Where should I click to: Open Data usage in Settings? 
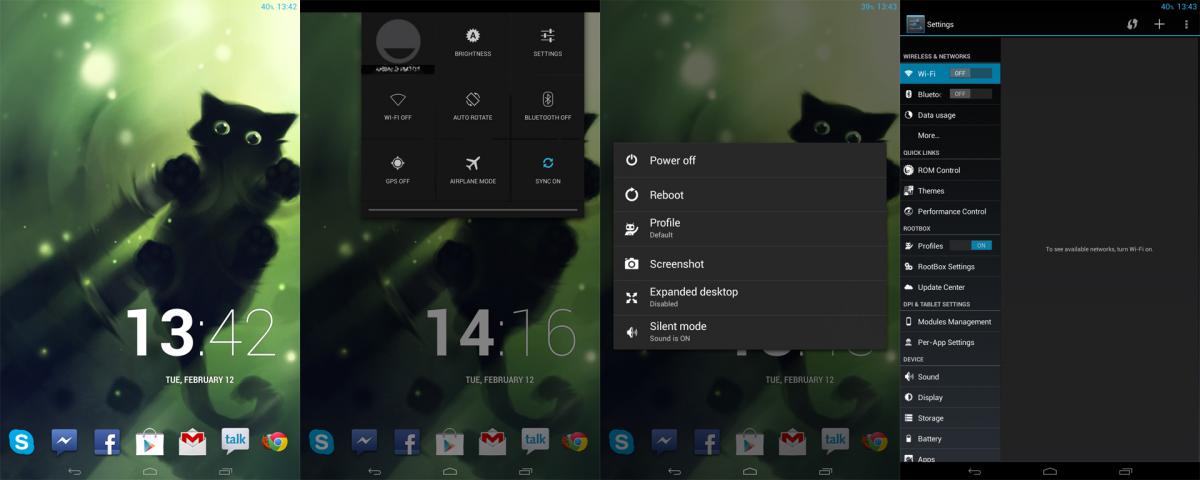(950, 115)
